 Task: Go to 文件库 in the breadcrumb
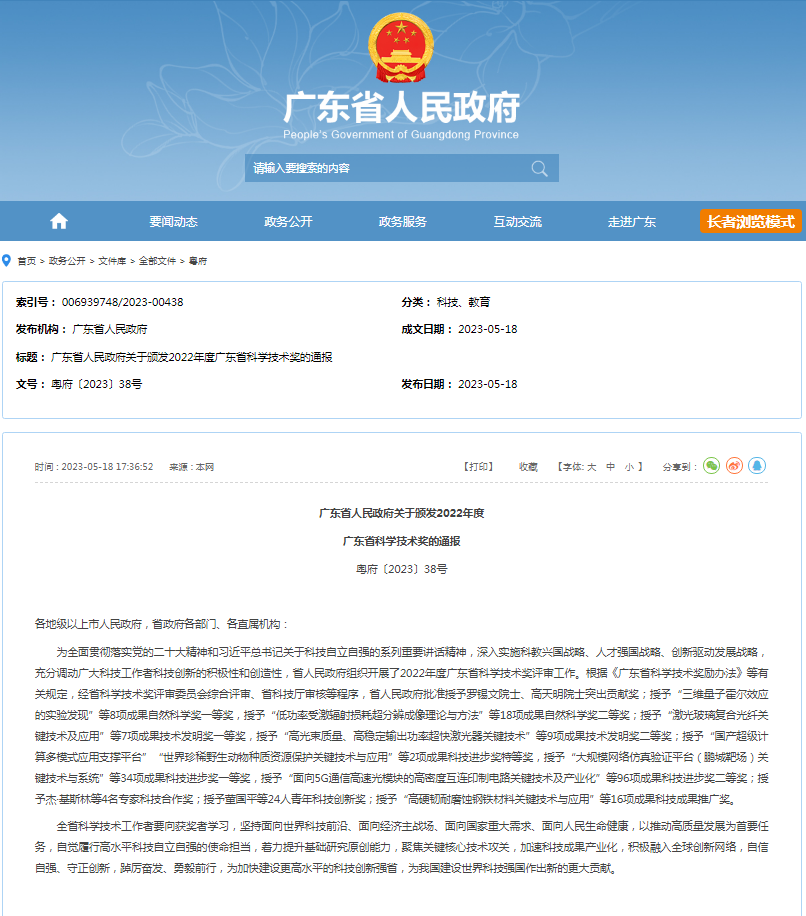point(112,261)
